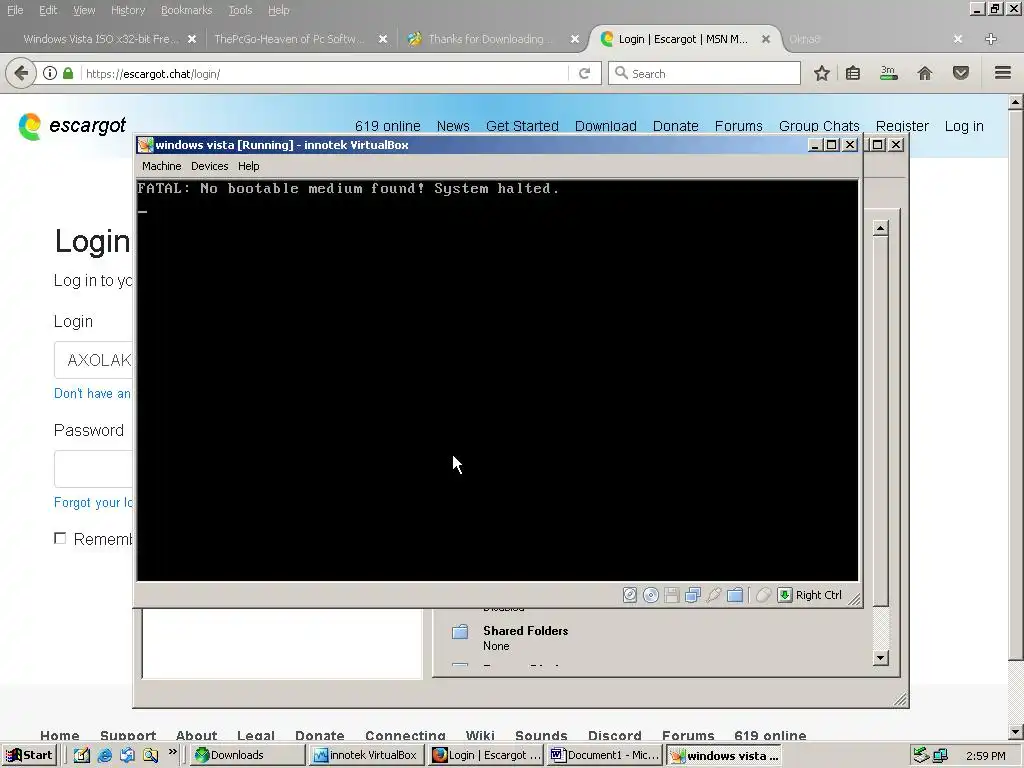This screenshot has width=1024, height=768.
Task: Click the Wiki link in page footer
Action: coord(480,735)
